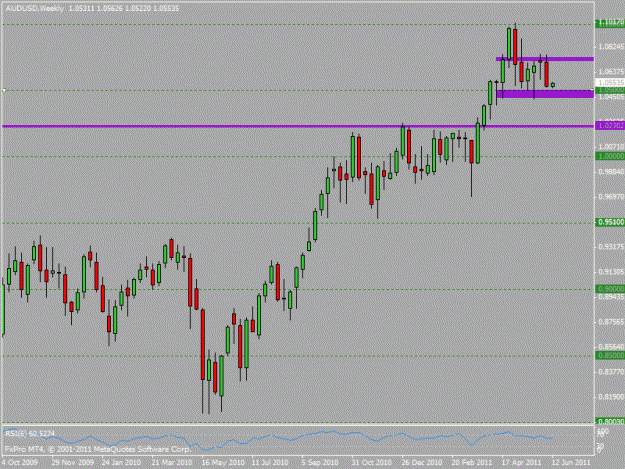
Task: Click the 11 Jul 2010 date label
Action: click(x=270, y=462)
